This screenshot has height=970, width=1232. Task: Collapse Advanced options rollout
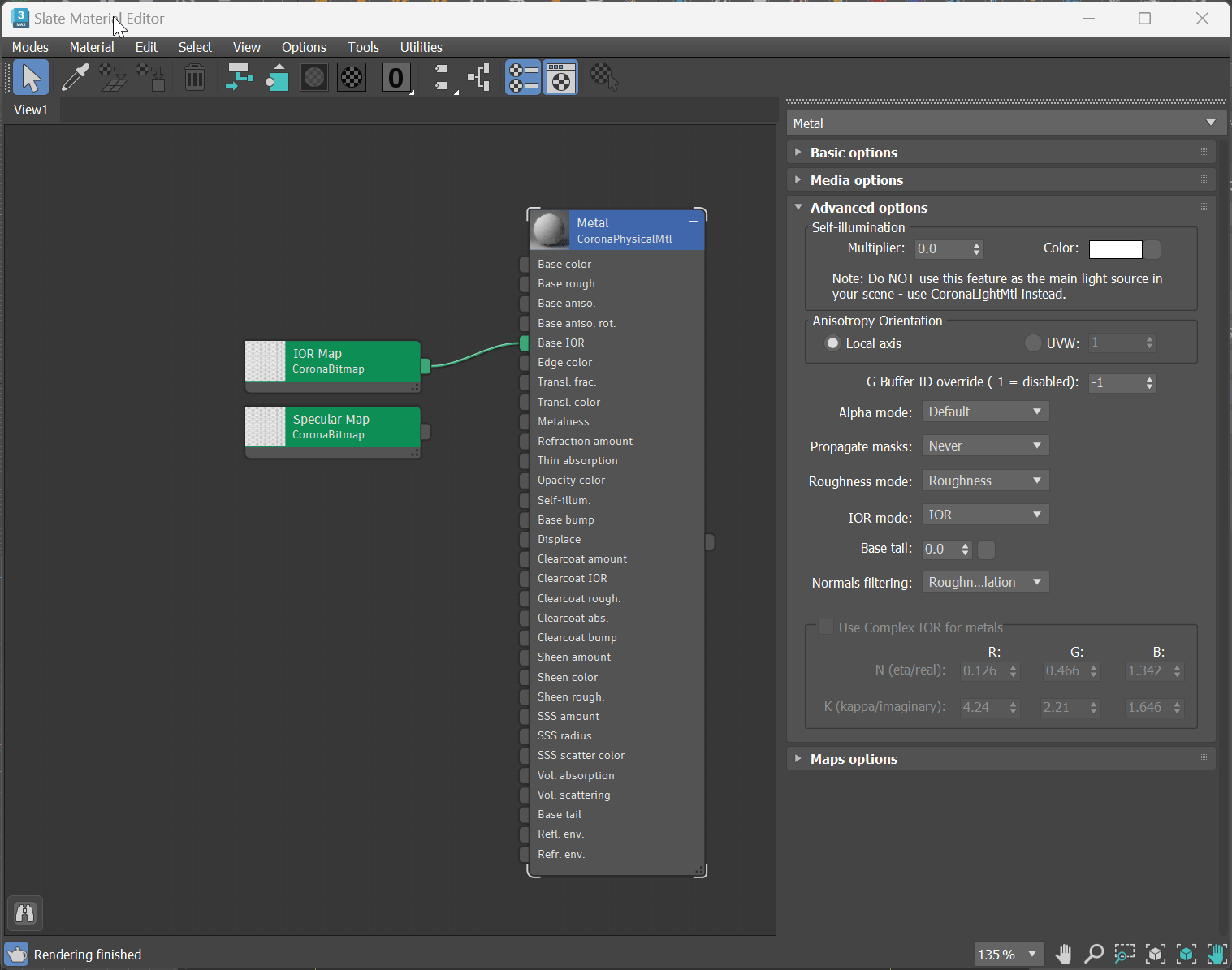click(1001, 208)
